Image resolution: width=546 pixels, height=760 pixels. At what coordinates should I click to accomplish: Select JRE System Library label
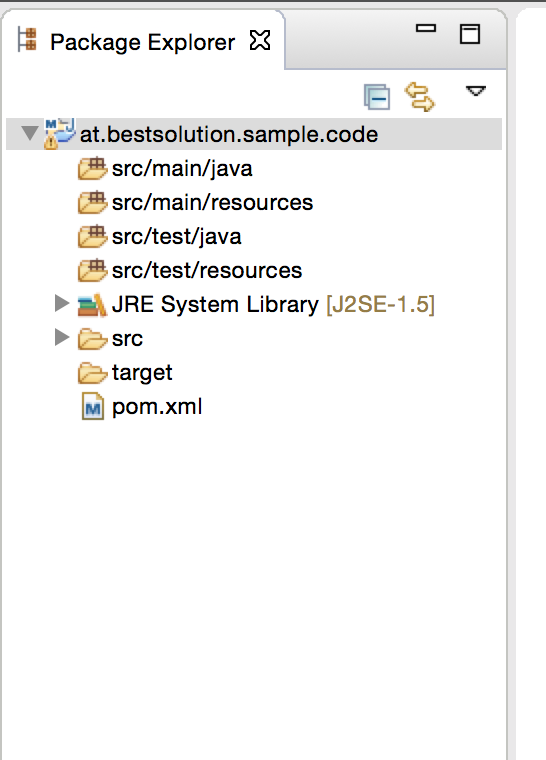coord(215,305)
